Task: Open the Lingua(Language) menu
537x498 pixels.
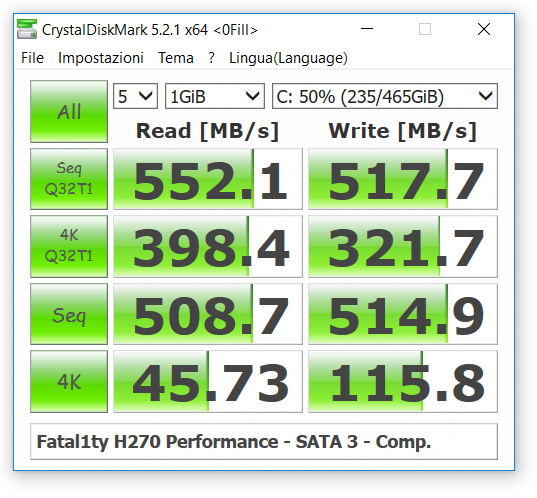Action: click(x=288, y=58)
